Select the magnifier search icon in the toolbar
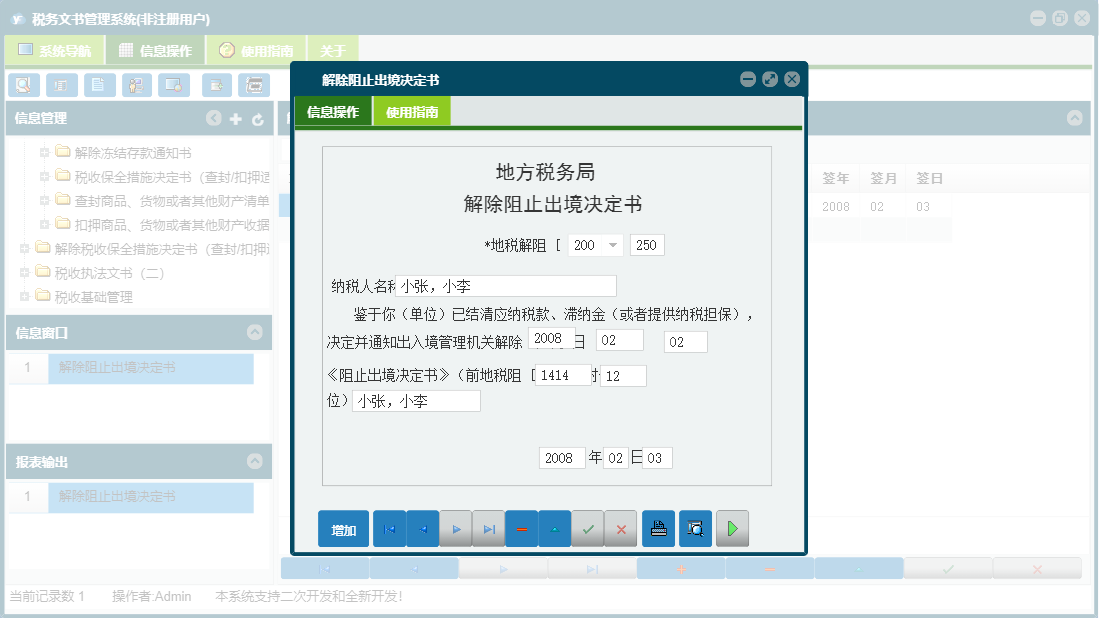Viewport: 1099px width, 618px height. [23, 85]
